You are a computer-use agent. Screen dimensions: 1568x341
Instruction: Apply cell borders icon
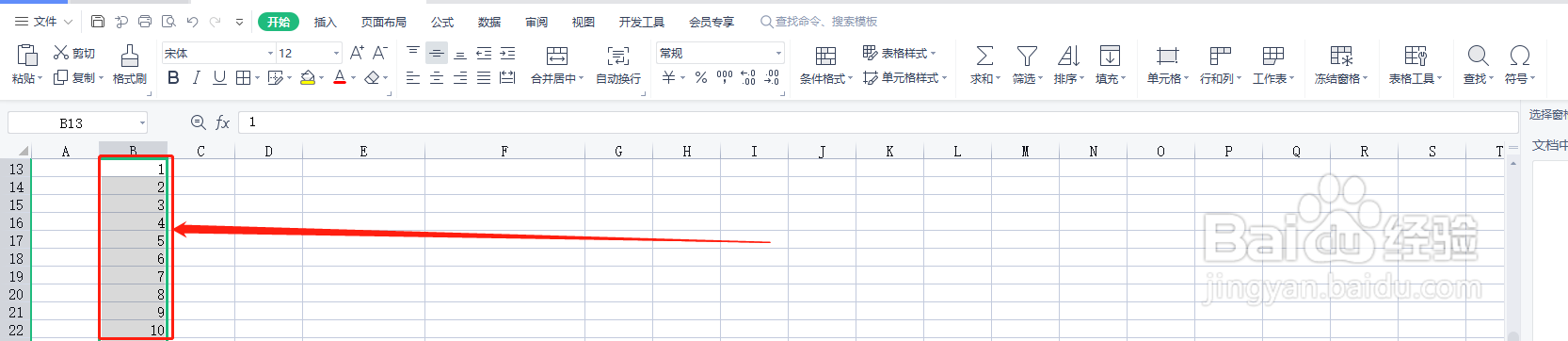[243, 77]
